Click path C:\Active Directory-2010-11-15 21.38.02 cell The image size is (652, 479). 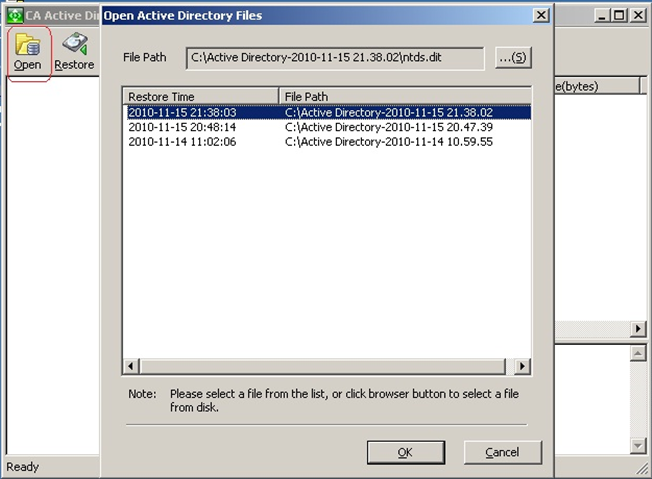pyautogui.click(x=389, y=113)
